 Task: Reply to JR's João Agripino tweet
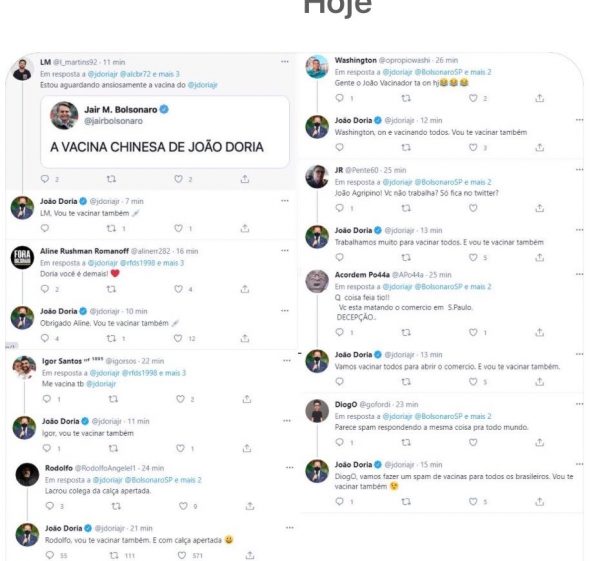coord(339,208)
